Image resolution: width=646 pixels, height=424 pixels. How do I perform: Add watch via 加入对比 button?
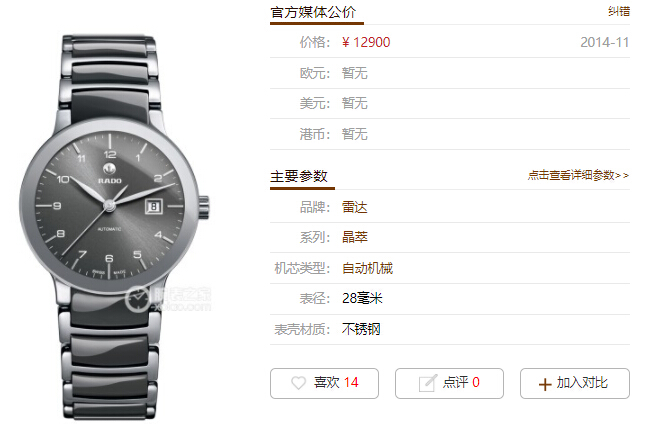[575, 383]
